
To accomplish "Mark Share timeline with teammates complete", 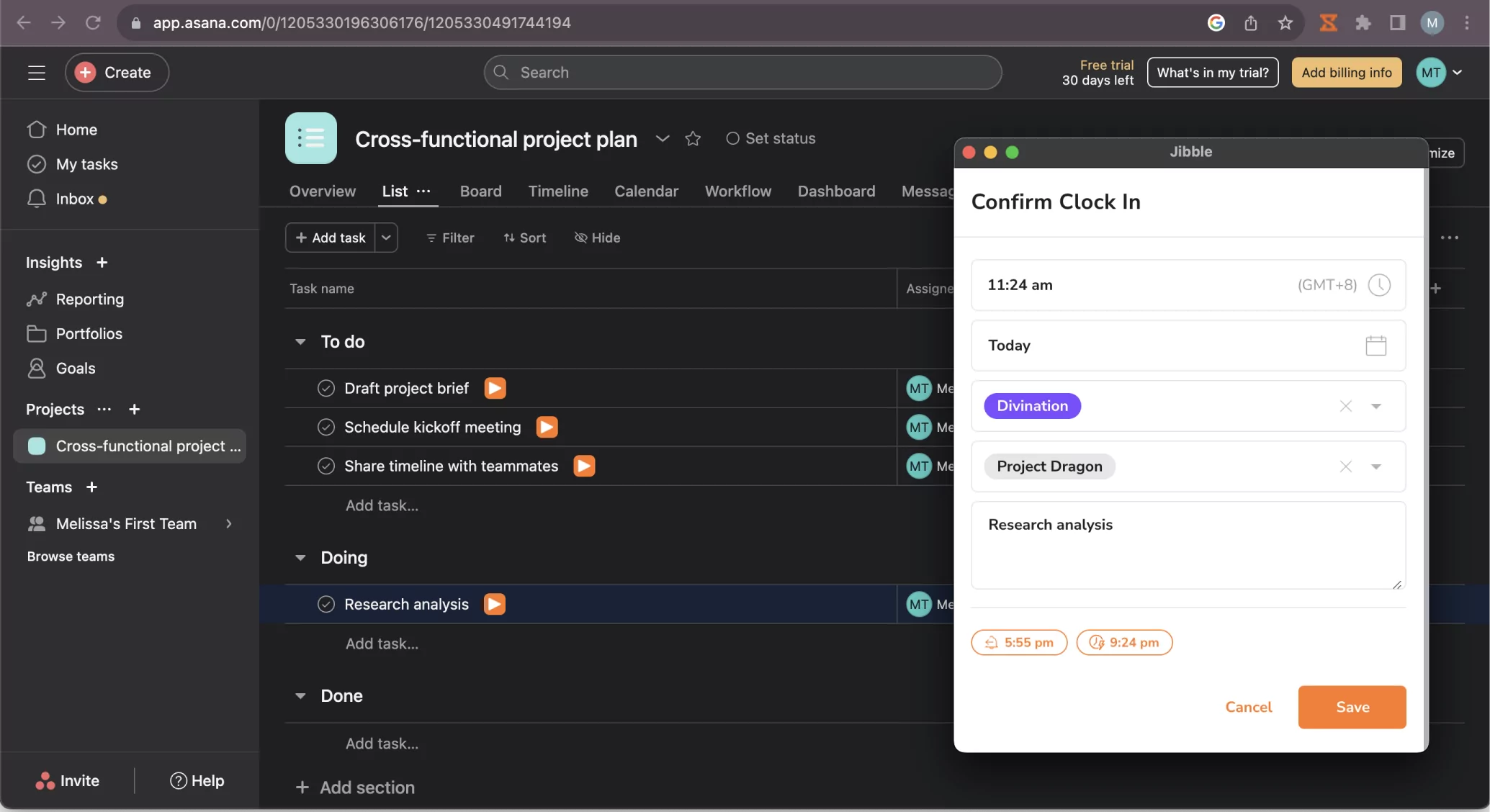I will tap(326, 466).
